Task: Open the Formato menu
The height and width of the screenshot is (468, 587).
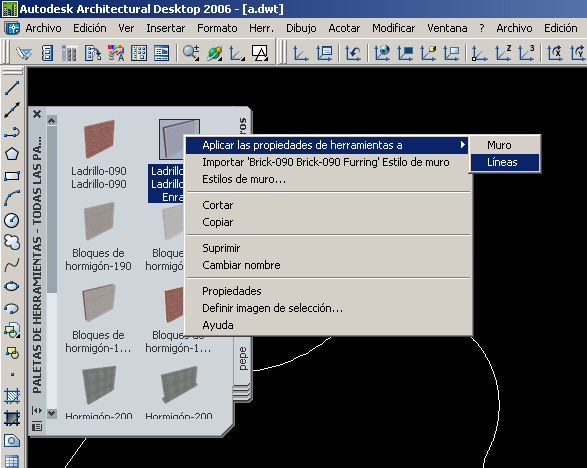Action: (x=217, y=28)
